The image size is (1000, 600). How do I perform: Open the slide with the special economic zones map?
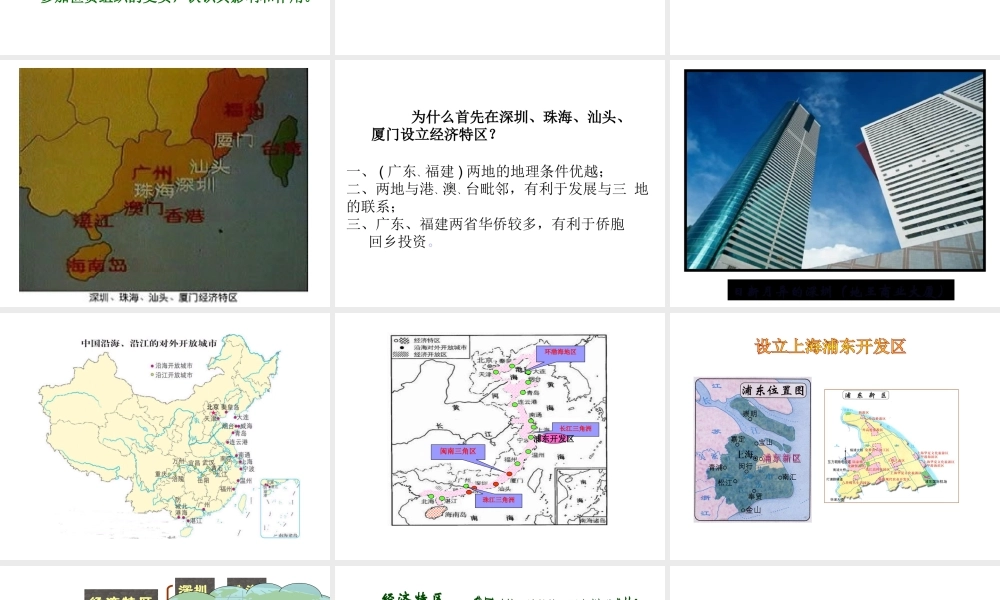point(165,183)
